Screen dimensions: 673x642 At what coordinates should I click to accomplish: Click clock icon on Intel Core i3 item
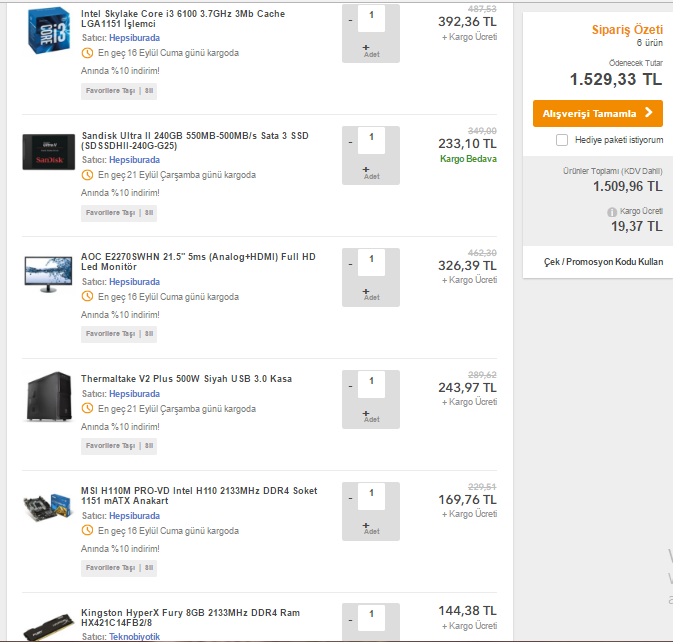[x=88, y=53]
